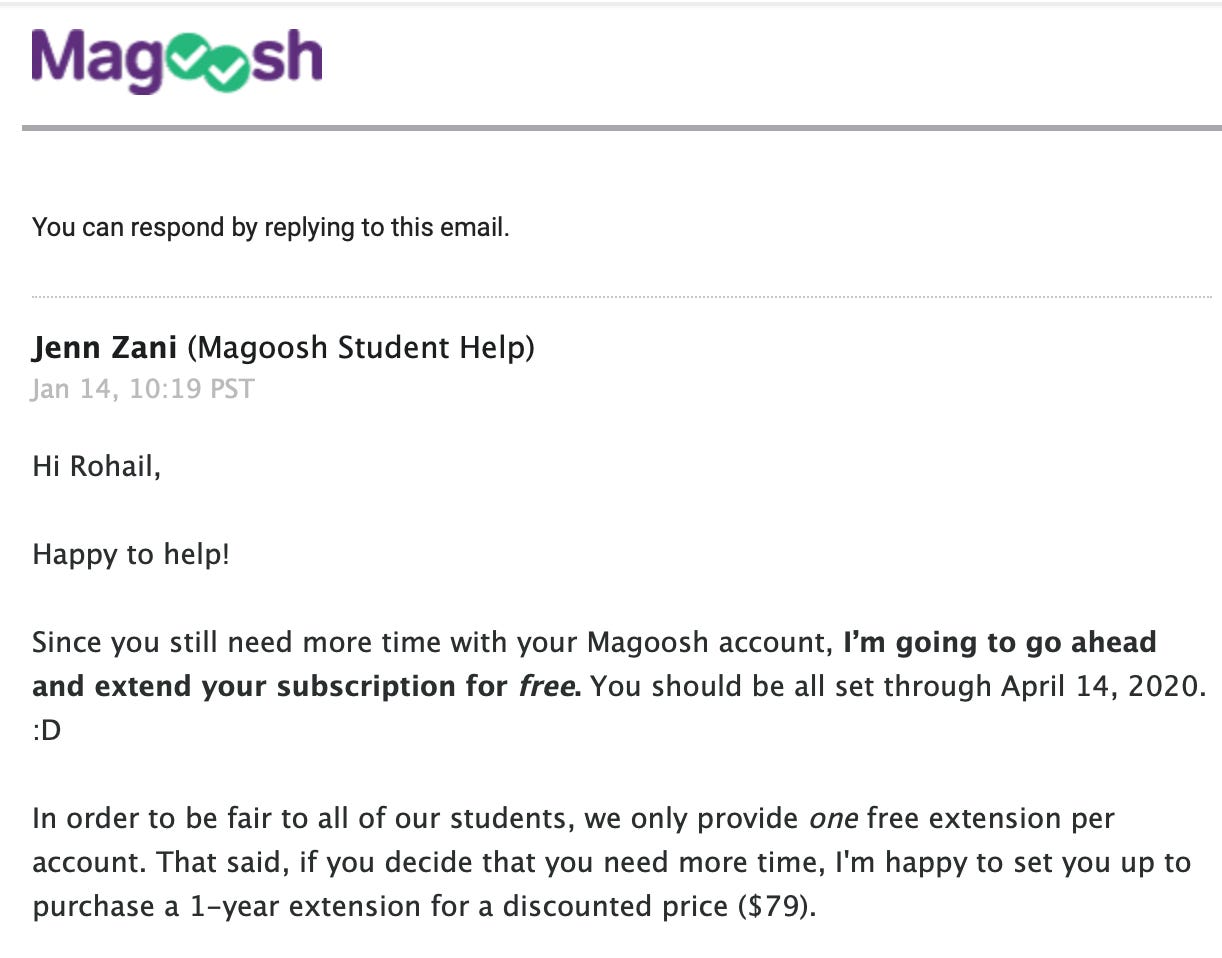Click the Magoosh logo in the header
Viewport: 1222px width, 958px height.
[176, 60]
